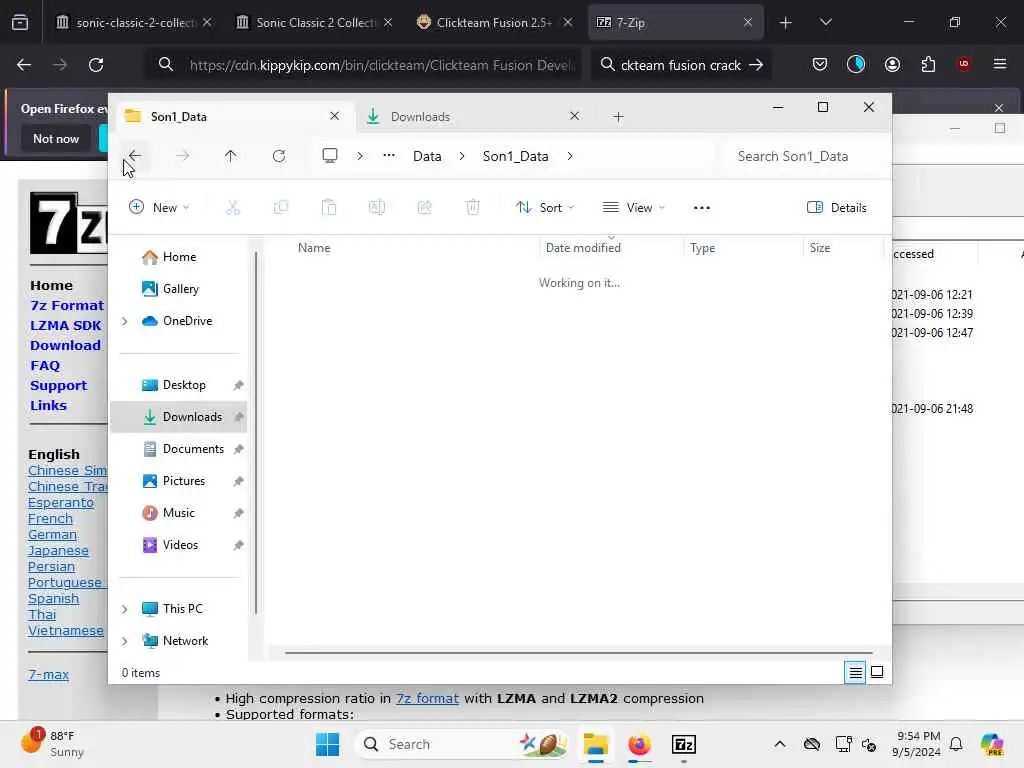
Task: Open the New item dropdown
Action: point(159,208)
